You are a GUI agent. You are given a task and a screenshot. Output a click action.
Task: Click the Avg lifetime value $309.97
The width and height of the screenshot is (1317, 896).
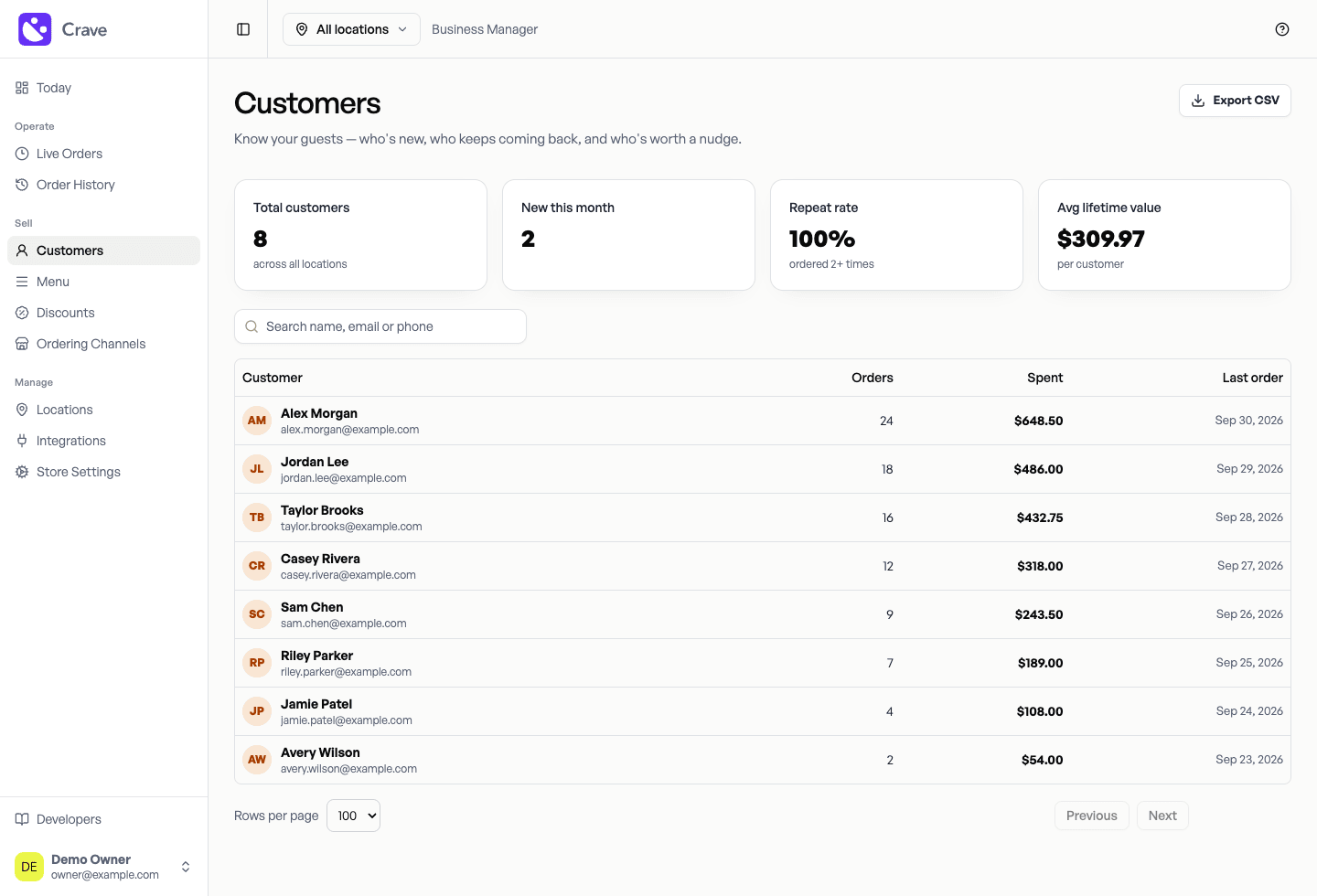(1101, 239)
